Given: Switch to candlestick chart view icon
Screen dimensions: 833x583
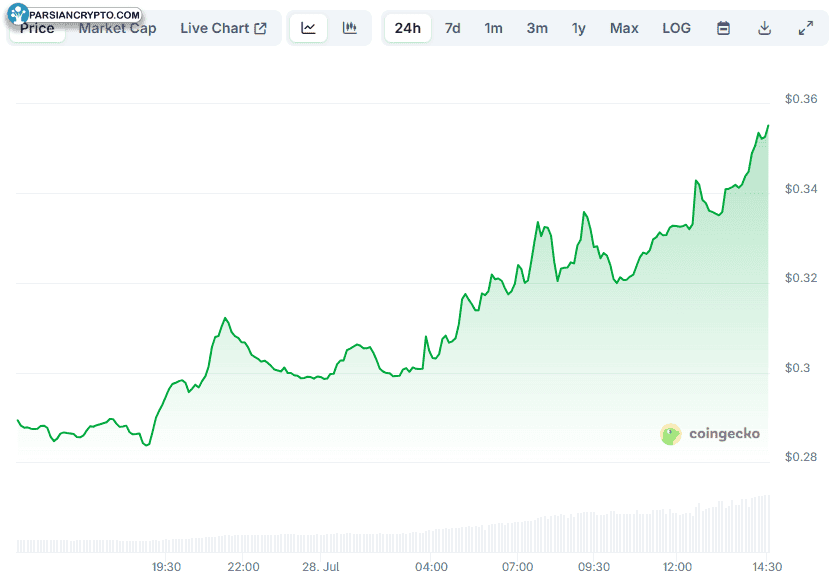Looking at the screenshot, I should [350, 28].
